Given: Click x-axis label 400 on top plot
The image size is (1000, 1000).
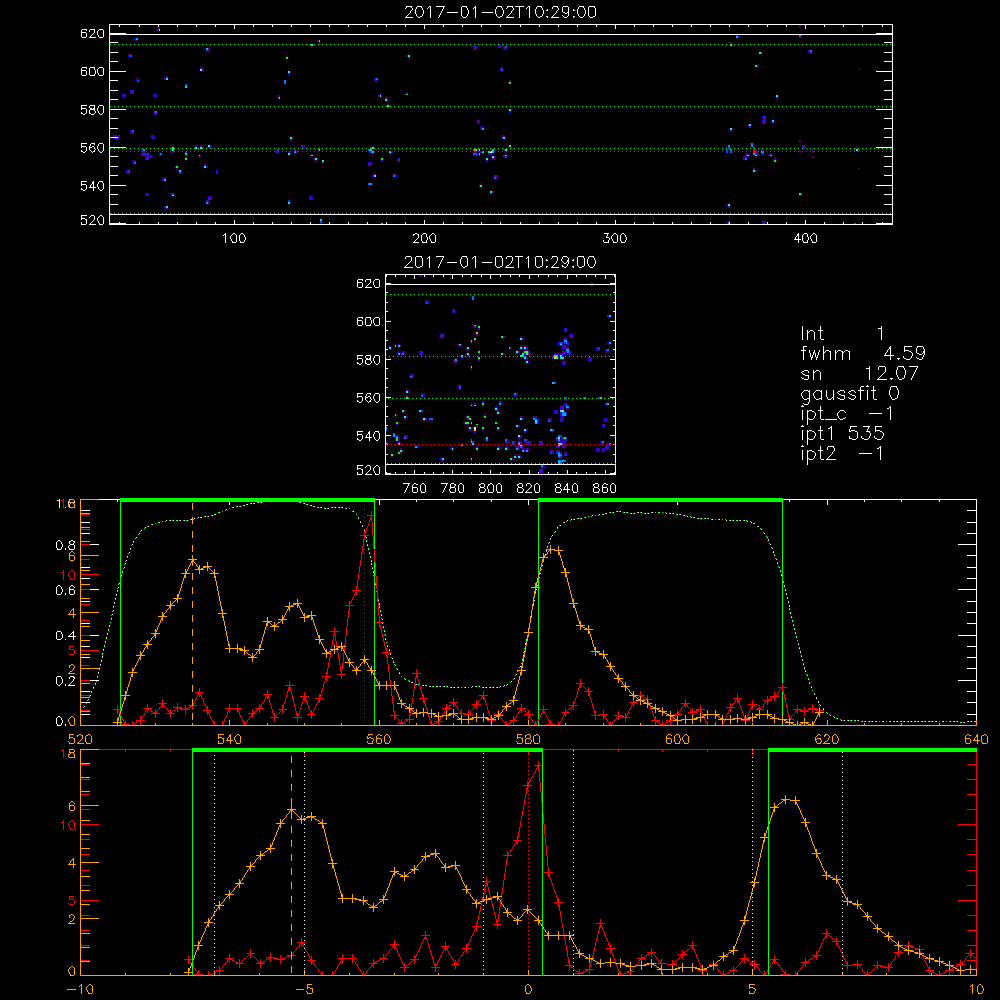Looking at the screenshot, I should click(x=805, y=239).
